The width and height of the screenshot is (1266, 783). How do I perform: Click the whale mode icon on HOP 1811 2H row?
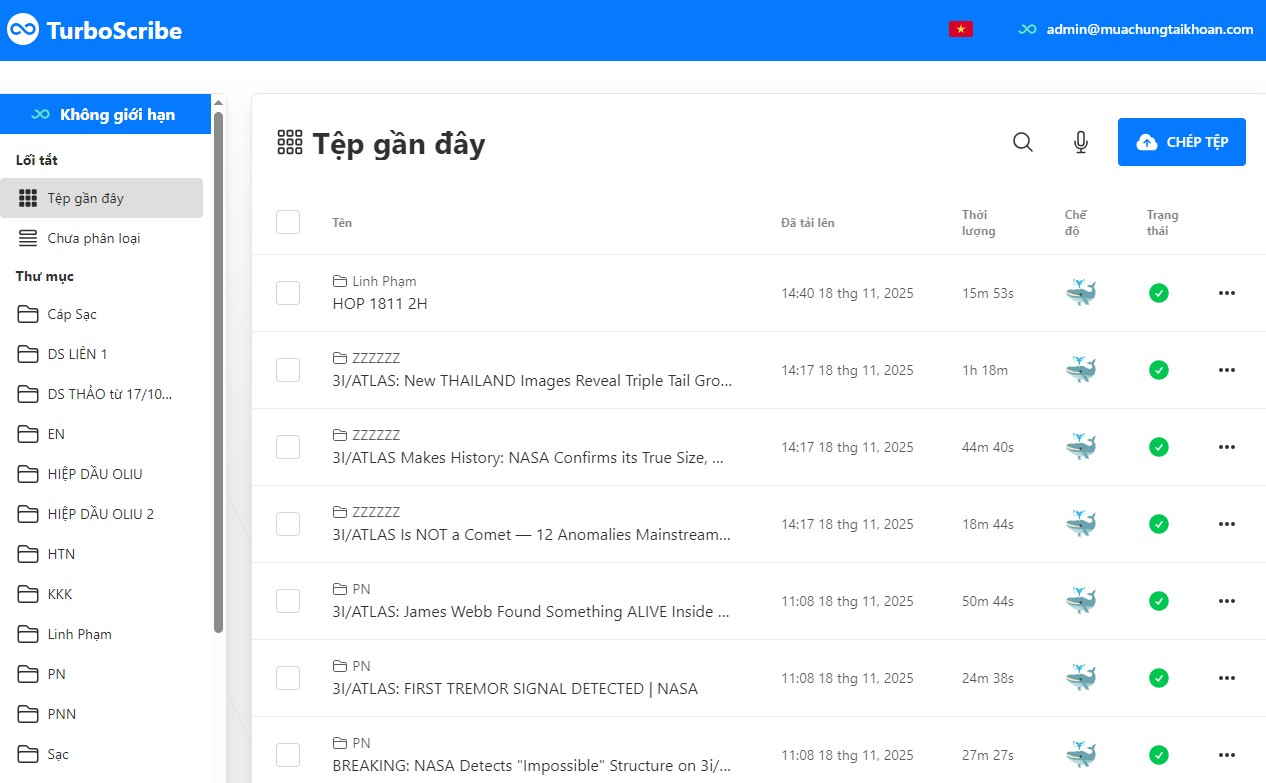[1080, 293]
